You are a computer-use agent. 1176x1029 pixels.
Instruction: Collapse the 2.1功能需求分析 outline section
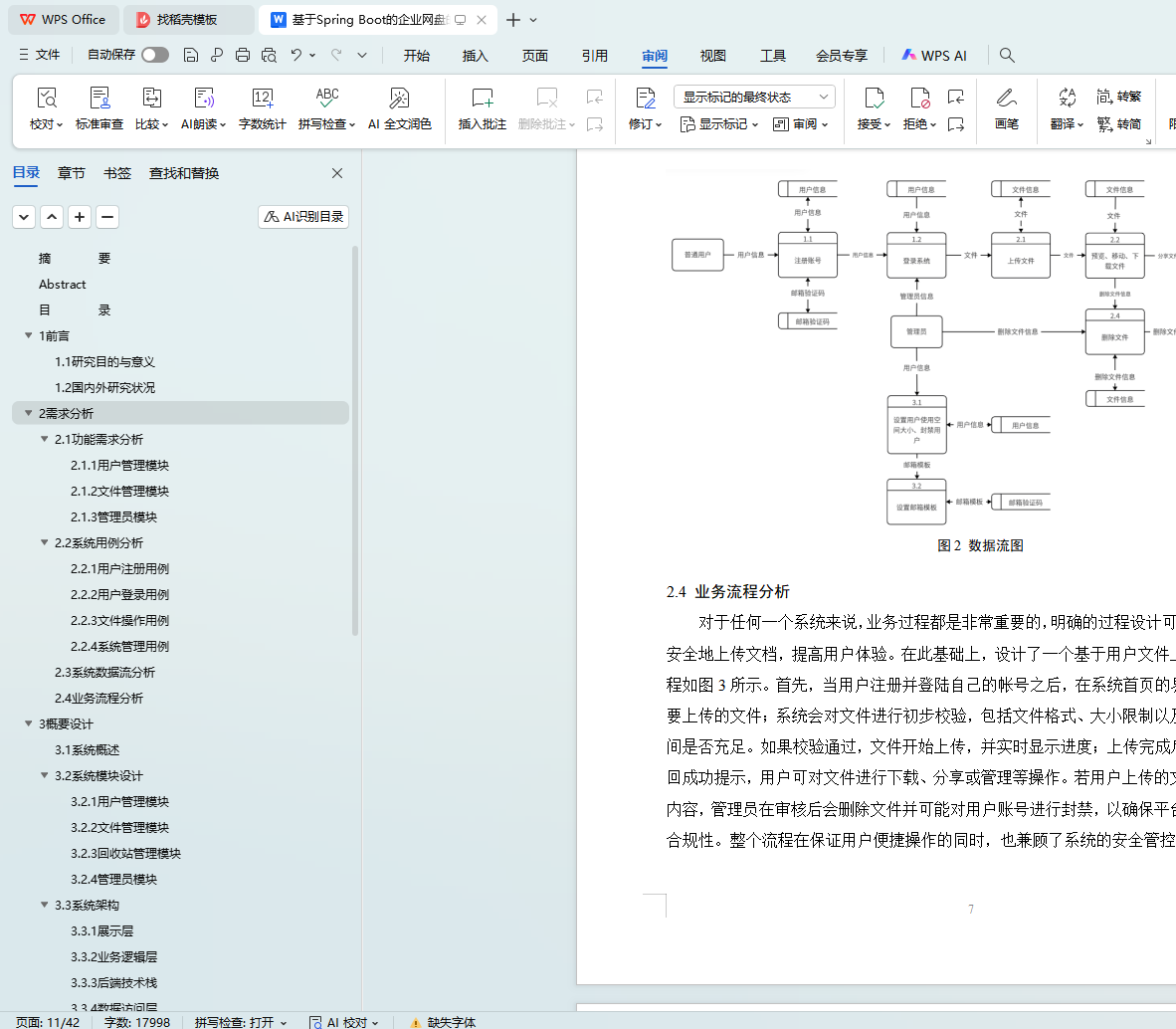click(x=45, y=439)
